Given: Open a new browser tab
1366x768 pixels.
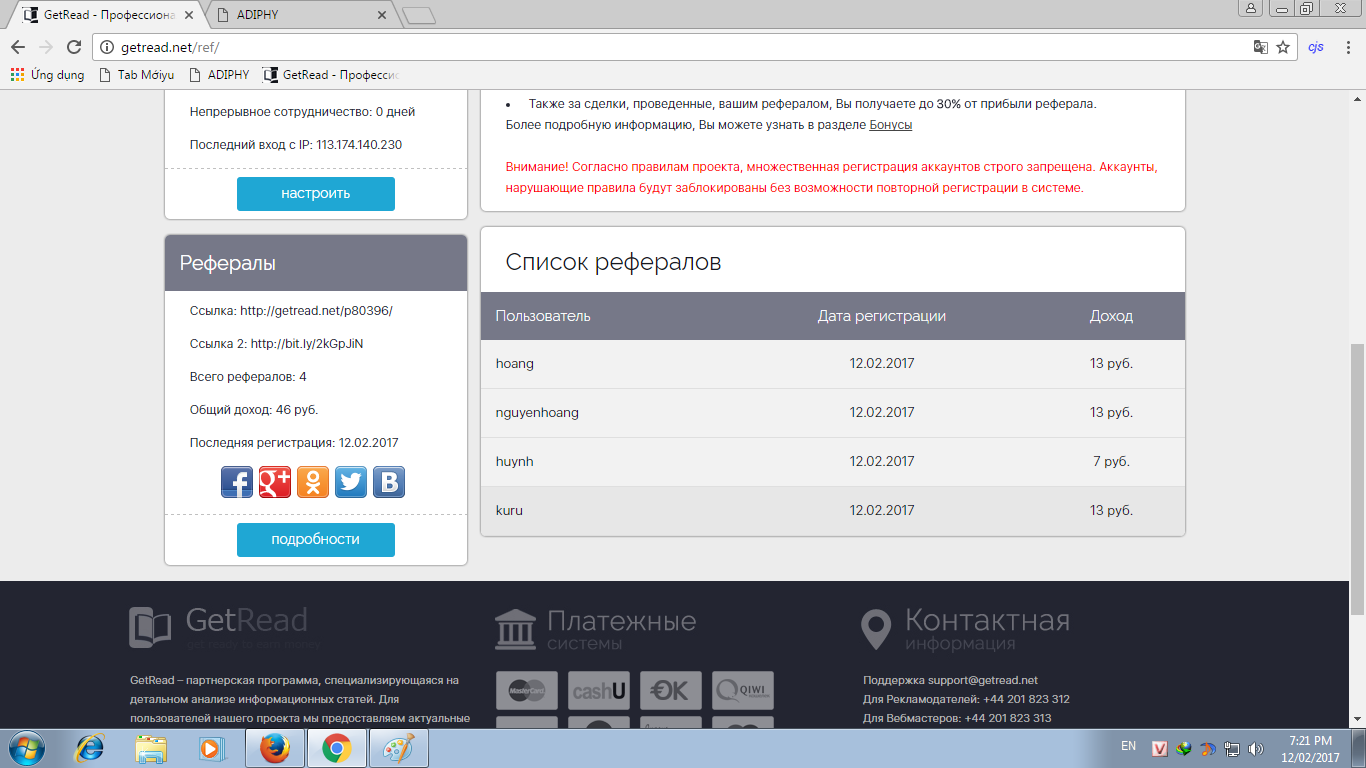Looking at the screenshot, I should coord(418,16).
